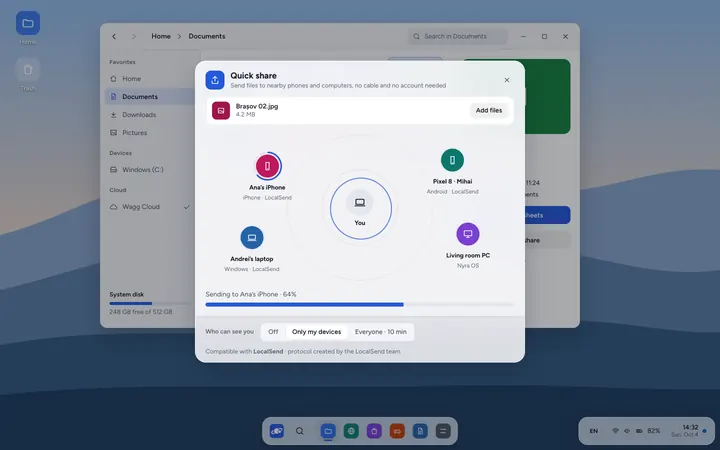Launch the green web browser dock icon
720x450 pixels.
(x=351, y=431)
